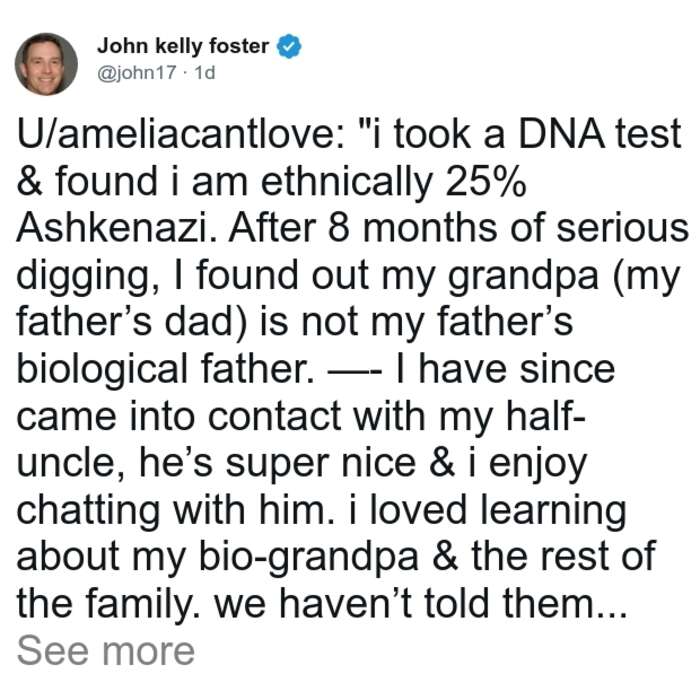Open John kelly foster's profile photo

(x=46, y=64)
